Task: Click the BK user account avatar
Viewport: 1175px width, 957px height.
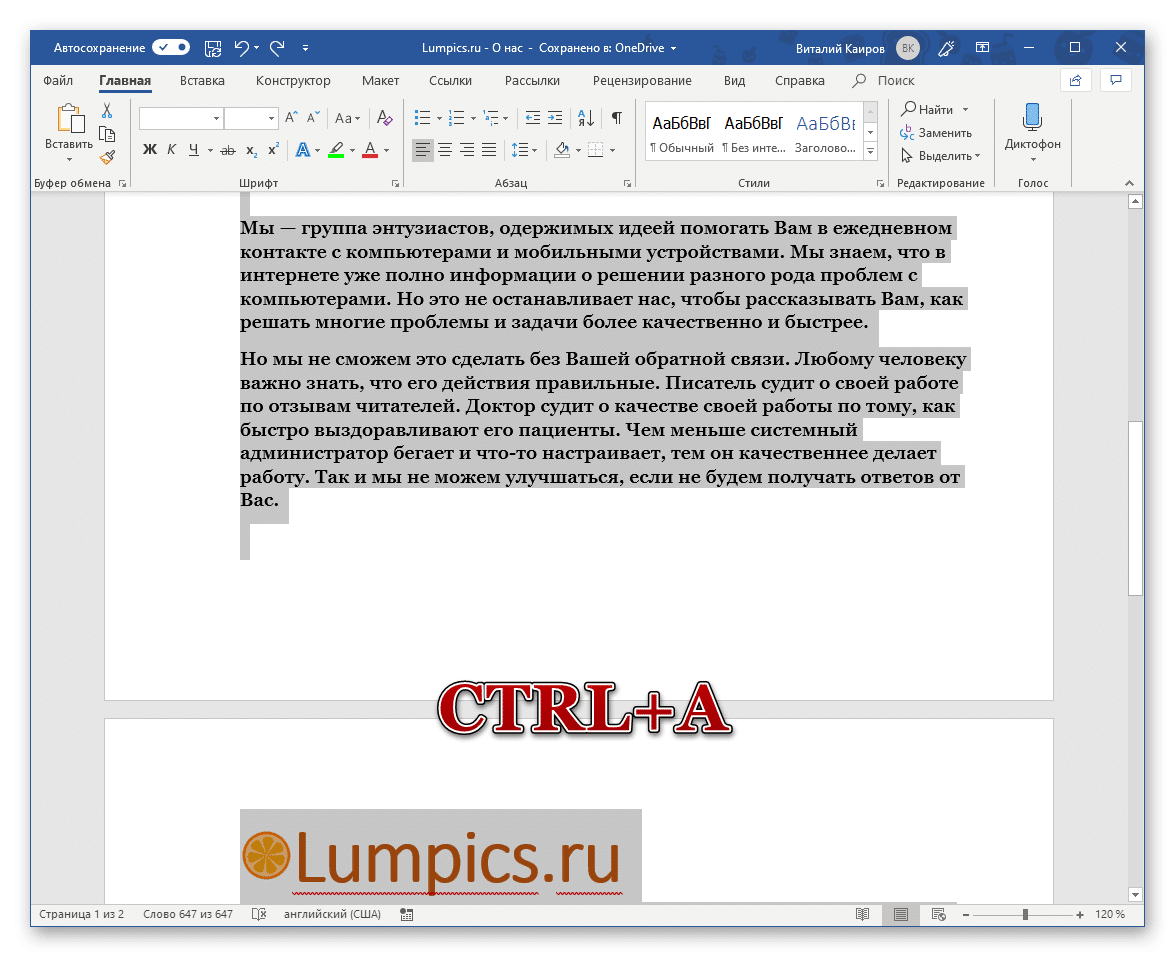Action: click(908, 48)
